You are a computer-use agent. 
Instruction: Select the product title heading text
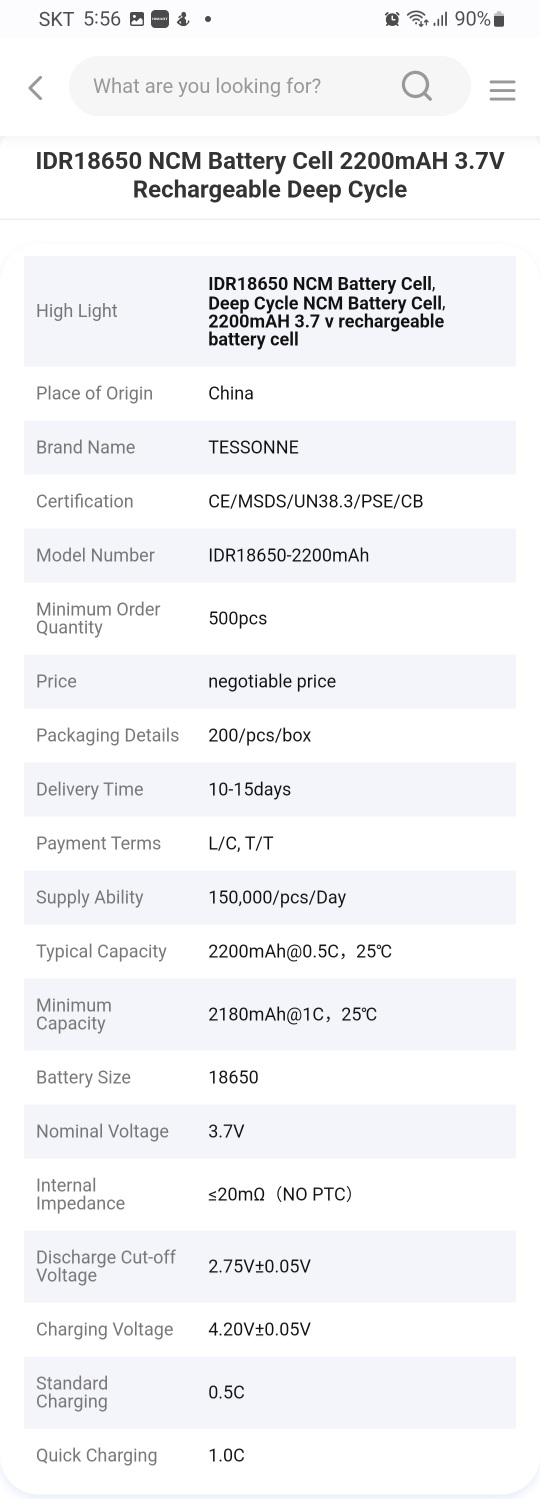(x=270, y=176)
